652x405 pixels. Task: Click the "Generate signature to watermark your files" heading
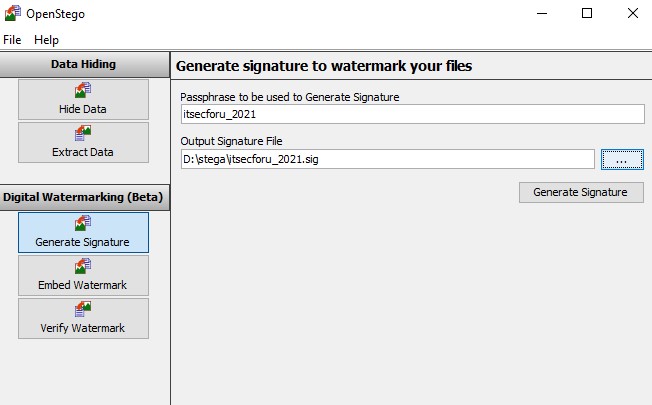(324, 66)
